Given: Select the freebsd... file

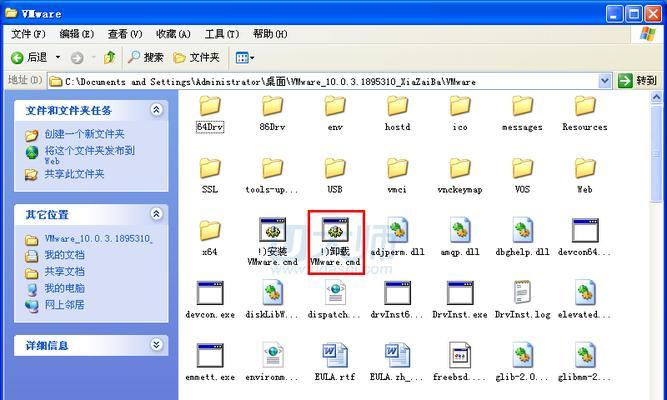Looking at the screenshot, I should click(x=460, y=363).
